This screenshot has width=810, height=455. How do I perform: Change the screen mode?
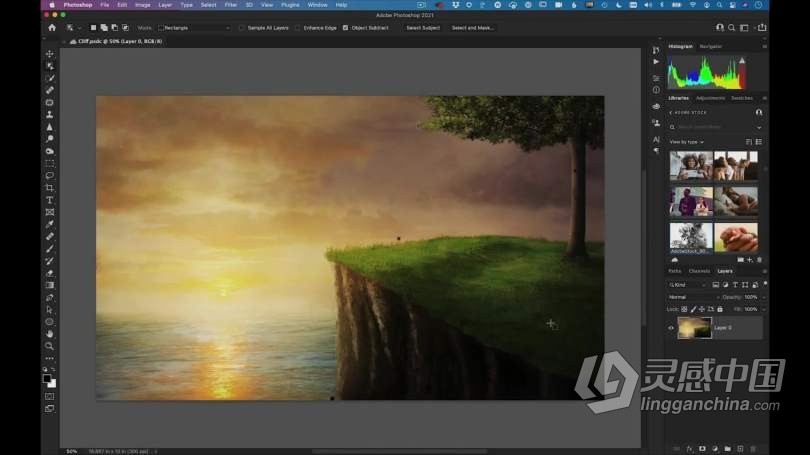tap(50, 409)
